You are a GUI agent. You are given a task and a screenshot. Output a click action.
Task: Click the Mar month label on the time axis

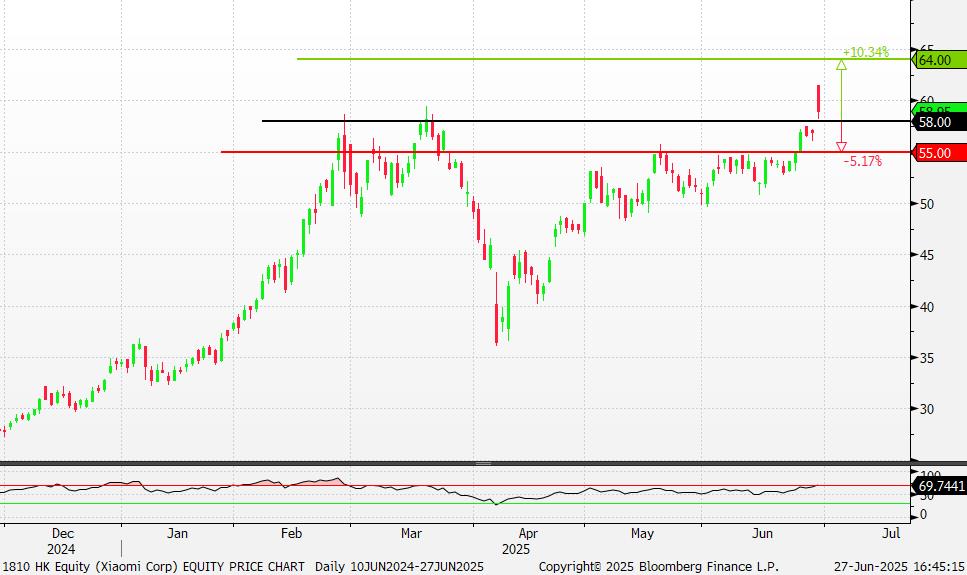click(x=411, y=534)
